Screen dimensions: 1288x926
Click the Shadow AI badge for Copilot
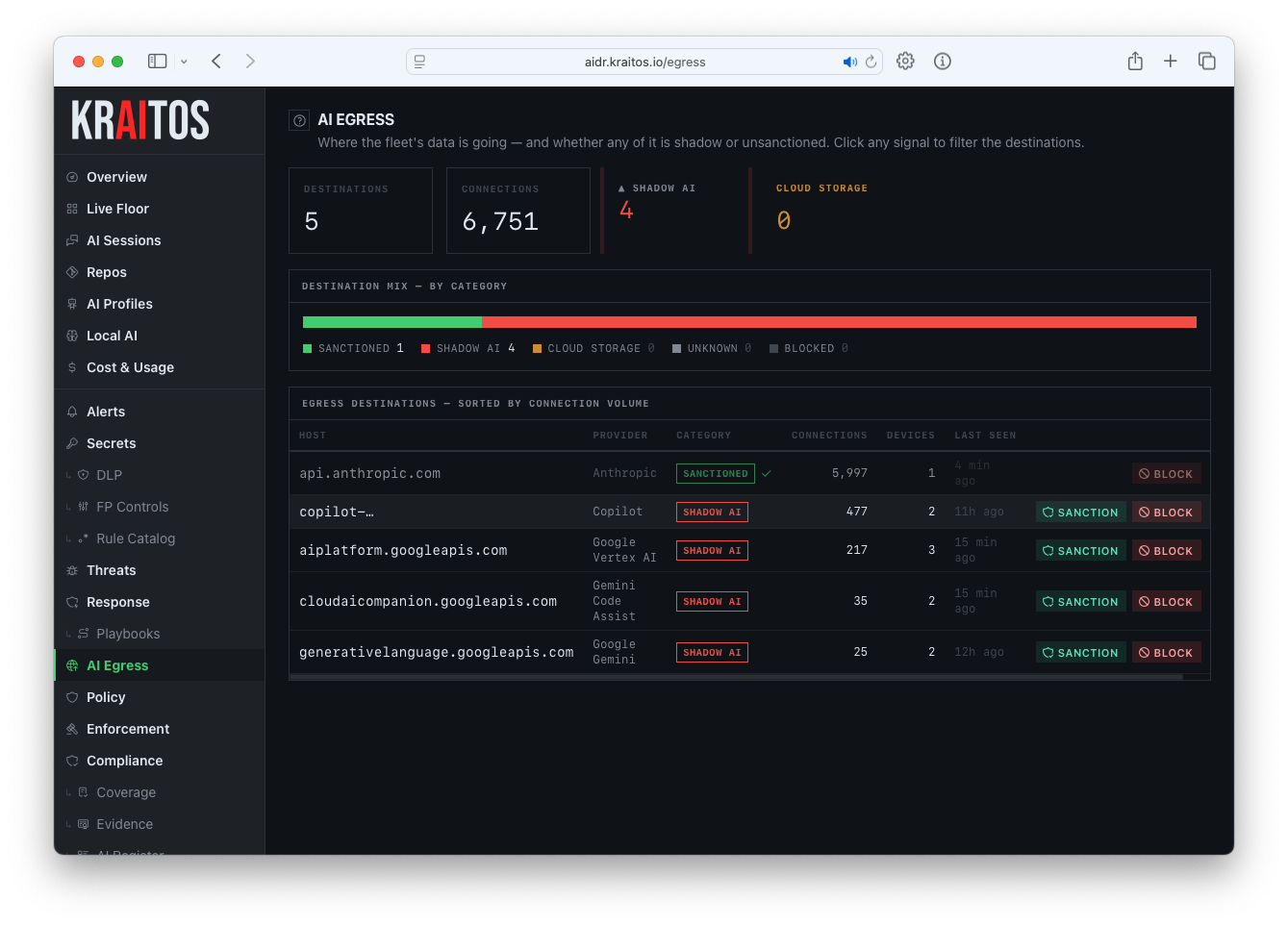[712, 513]
